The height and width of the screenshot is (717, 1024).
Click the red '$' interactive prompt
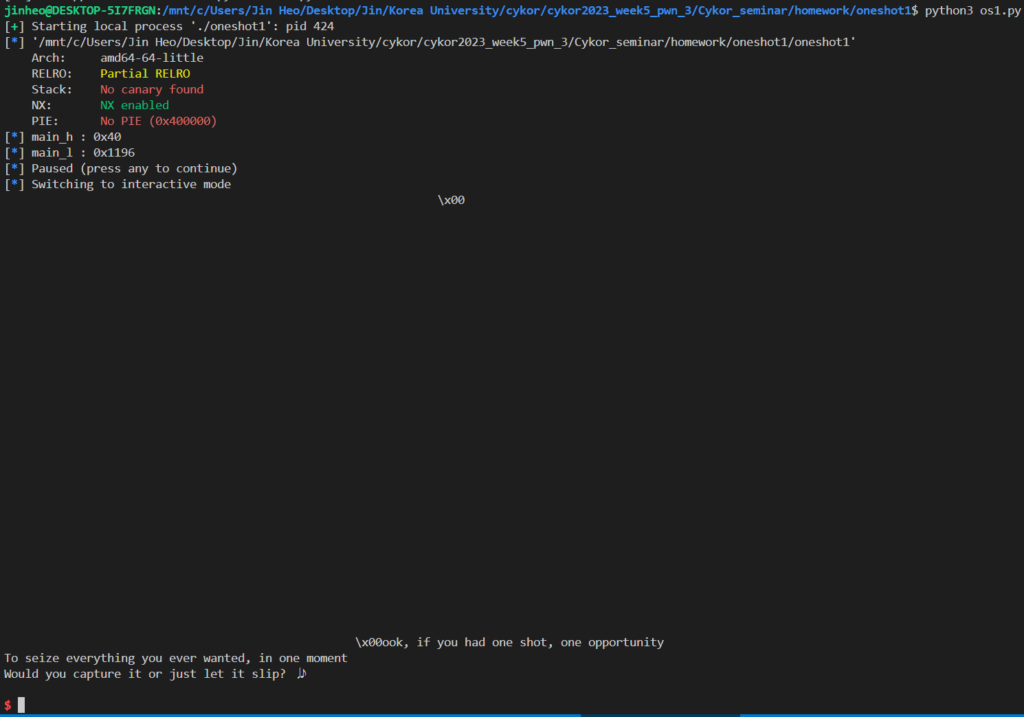pos(8,705)
